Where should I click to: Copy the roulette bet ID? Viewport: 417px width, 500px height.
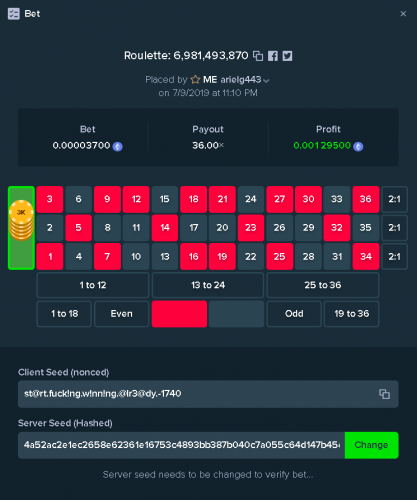tap(258, 56)
